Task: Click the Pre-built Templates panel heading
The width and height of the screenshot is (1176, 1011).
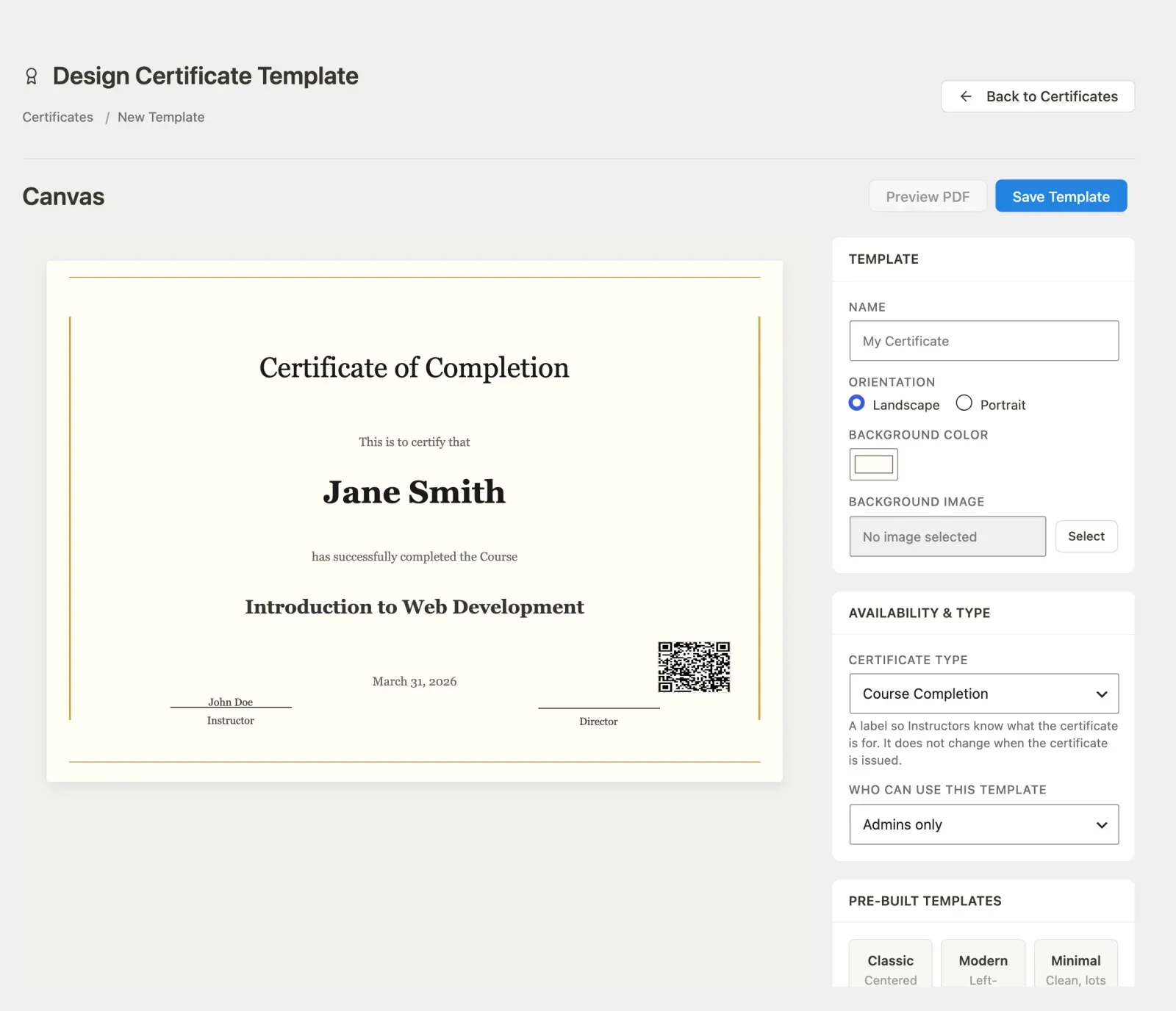Action: click(x=925, y=901)
